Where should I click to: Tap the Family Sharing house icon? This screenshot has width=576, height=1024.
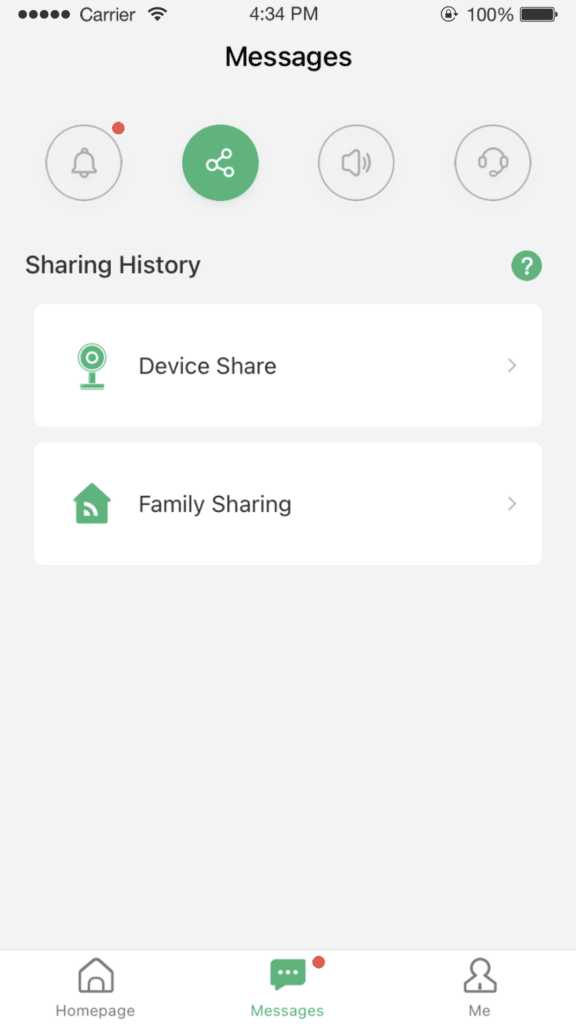click(x=91, y=503)
